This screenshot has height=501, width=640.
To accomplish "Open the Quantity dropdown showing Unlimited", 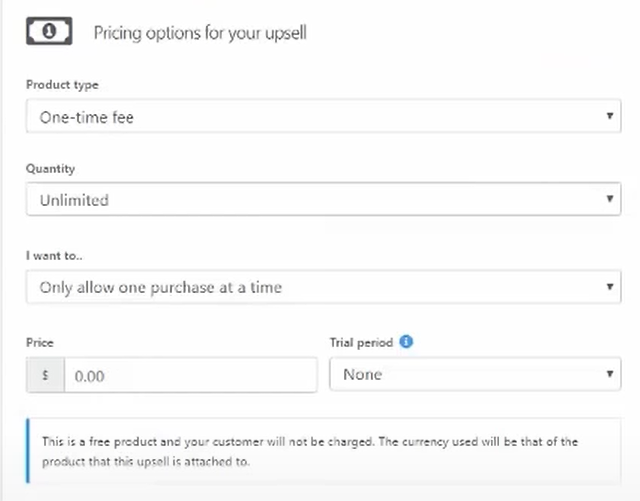I will (324, 199).
